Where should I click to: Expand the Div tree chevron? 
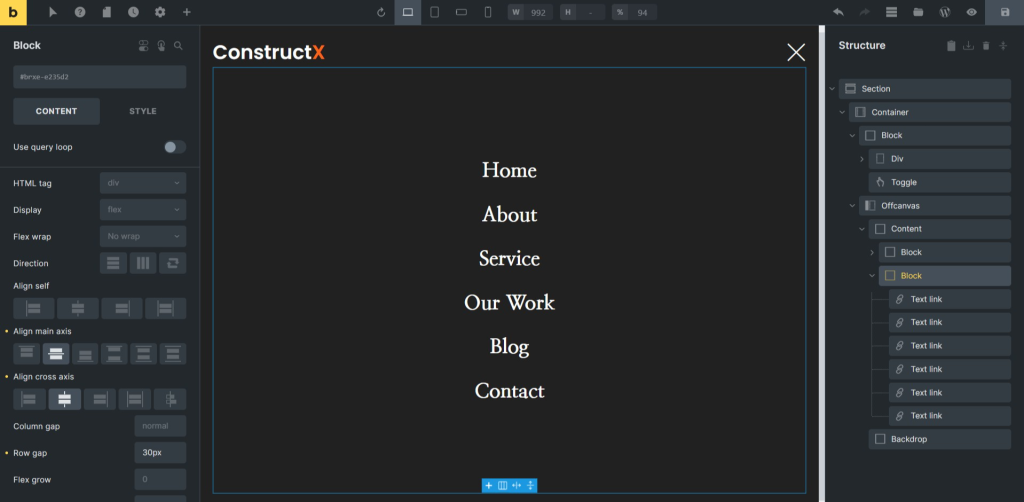862,159
